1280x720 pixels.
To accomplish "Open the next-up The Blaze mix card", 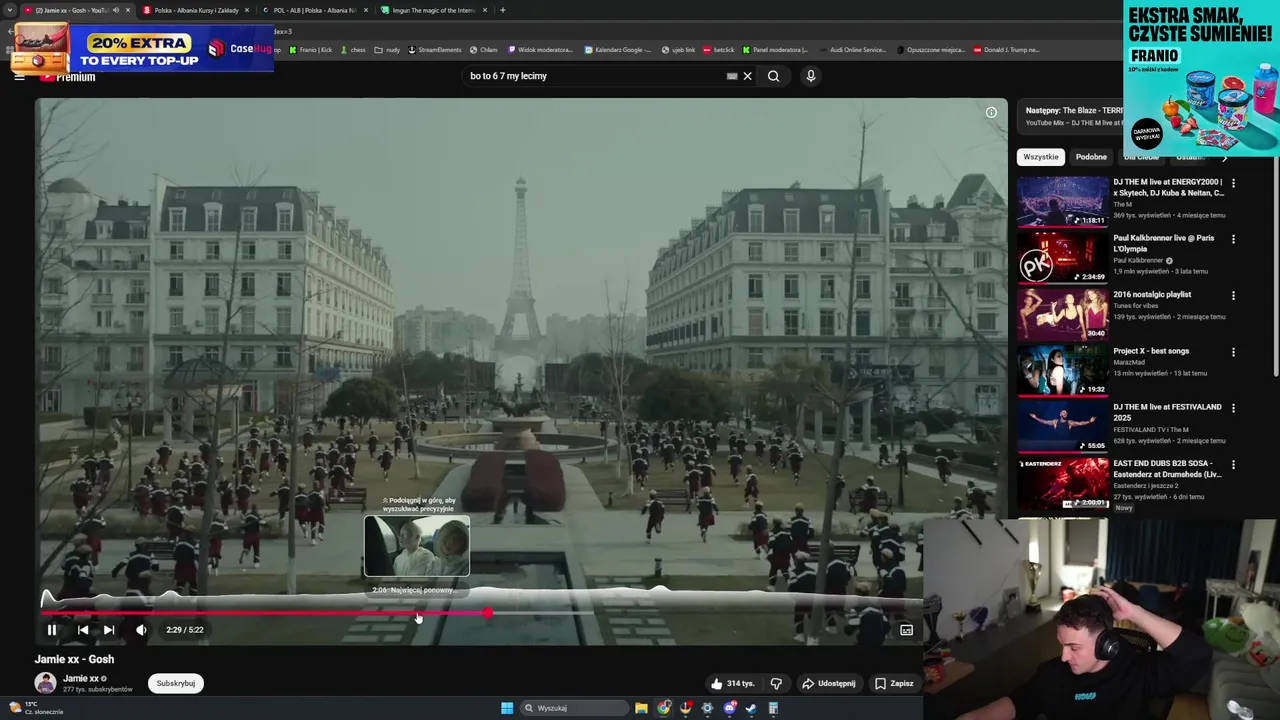I will click(1070, 116).
